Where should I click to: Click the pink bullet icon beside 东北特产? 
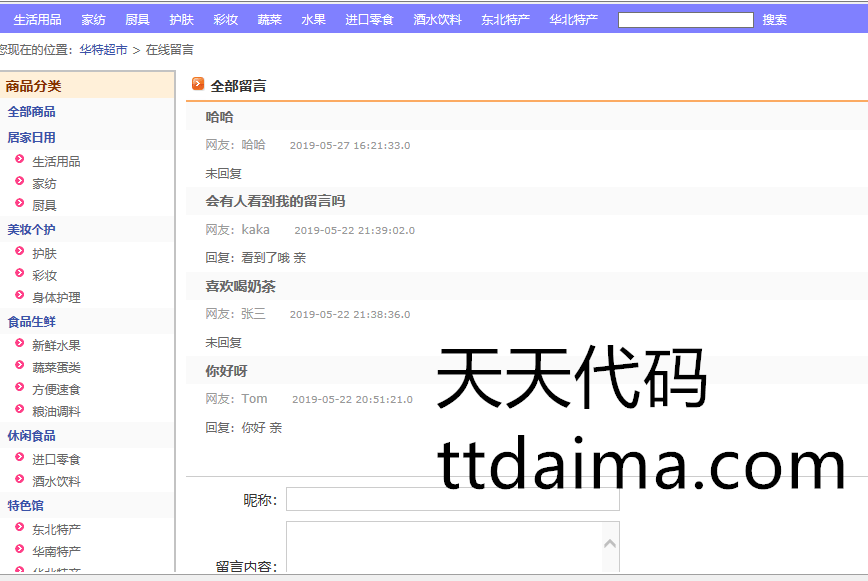tap(19, 528)
